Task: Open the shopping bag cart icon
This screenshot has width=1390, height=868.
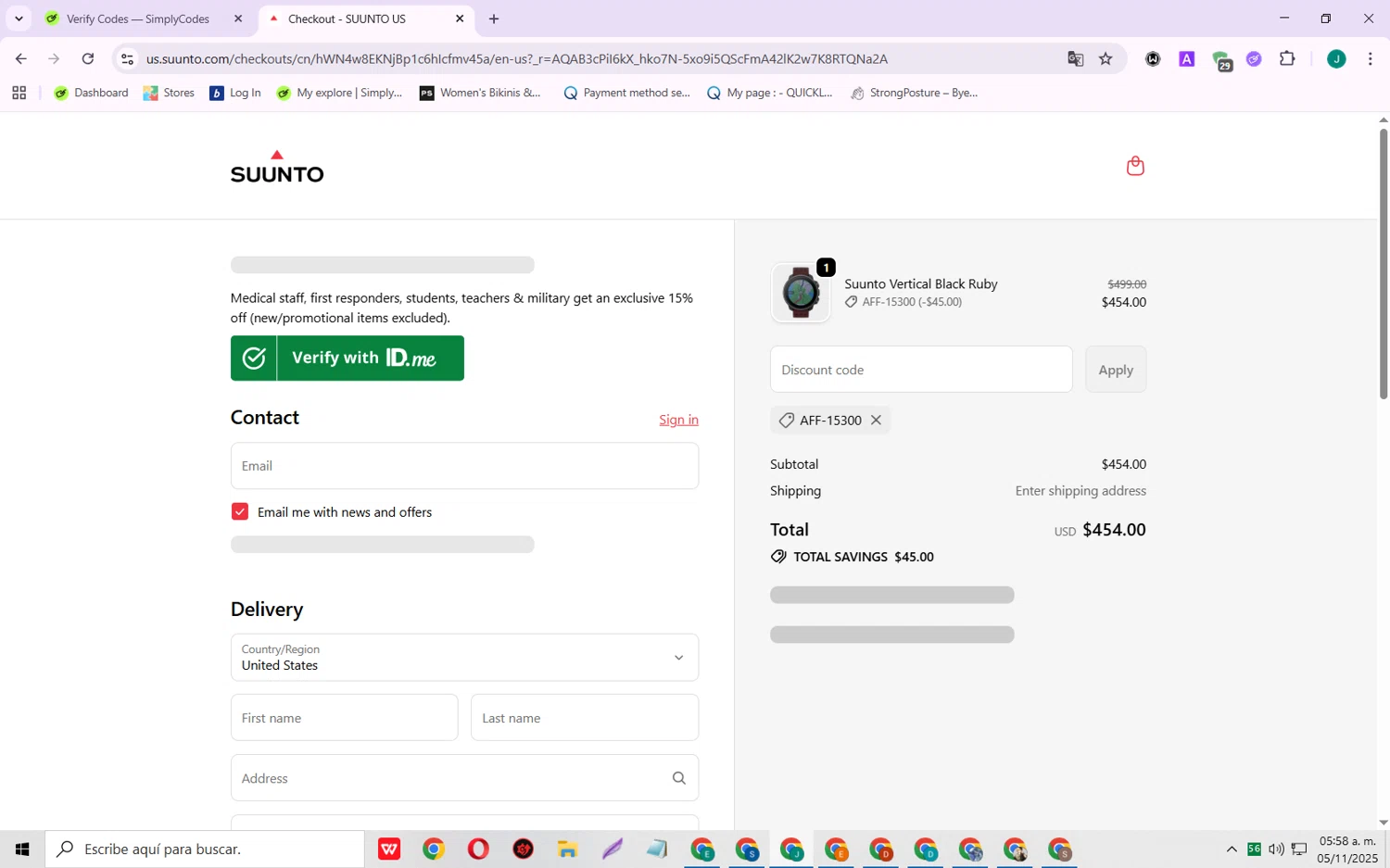Action: pos(1135,166)
